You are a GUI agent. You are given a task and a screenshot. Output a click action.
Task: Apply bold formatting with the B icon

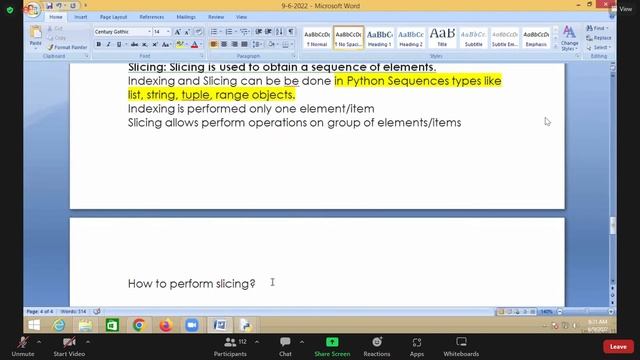(x=98, y=44)
